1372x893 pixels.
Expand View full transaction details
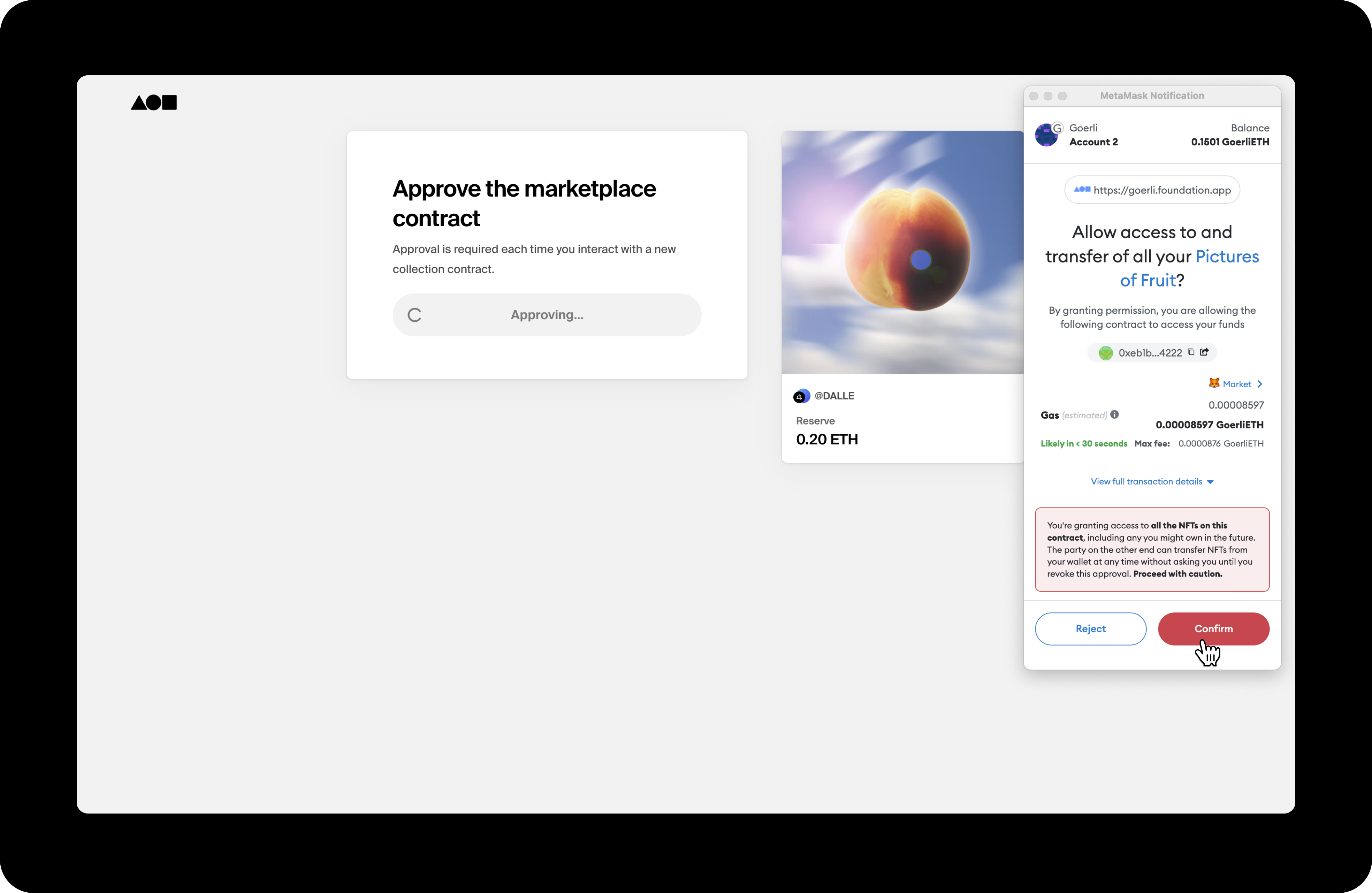[1146, 481]
